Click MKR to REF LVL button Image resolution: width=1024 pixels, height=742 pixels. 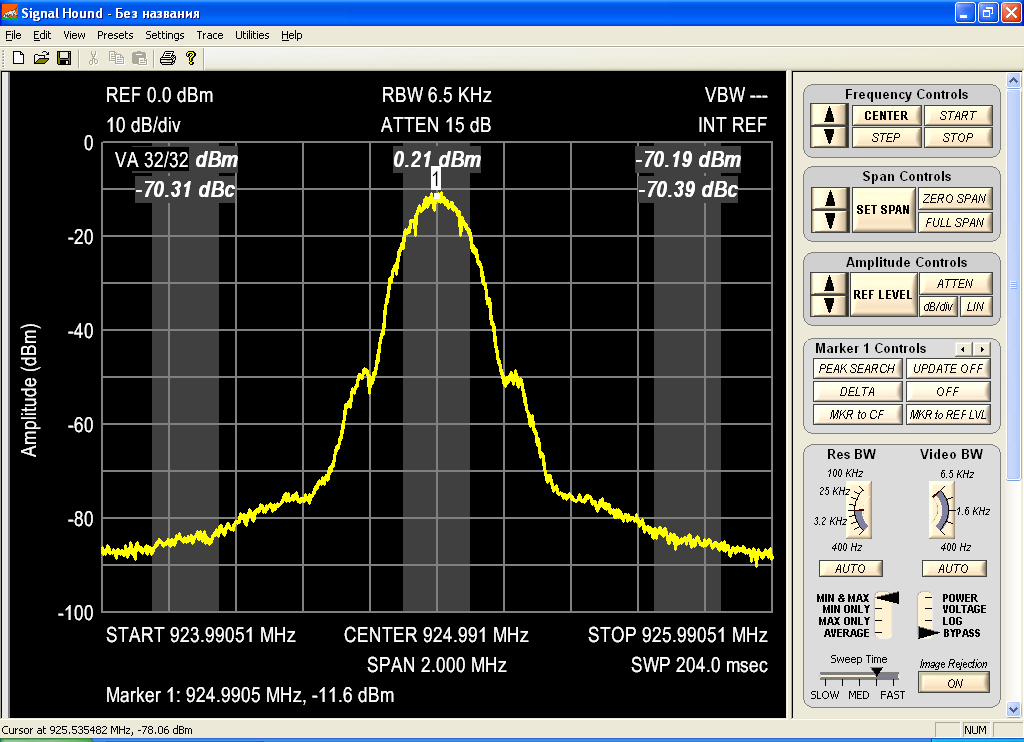tap(948, 415)
